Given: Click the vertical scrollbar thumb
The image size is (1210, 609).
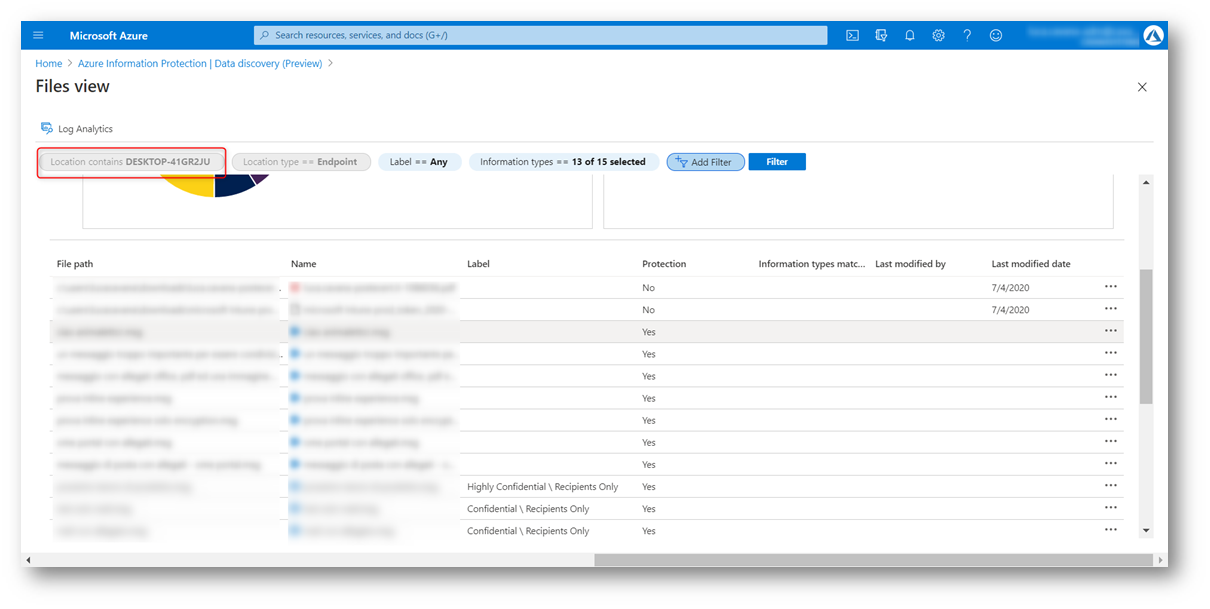Looking at the screenshot, I should 1146,335.
